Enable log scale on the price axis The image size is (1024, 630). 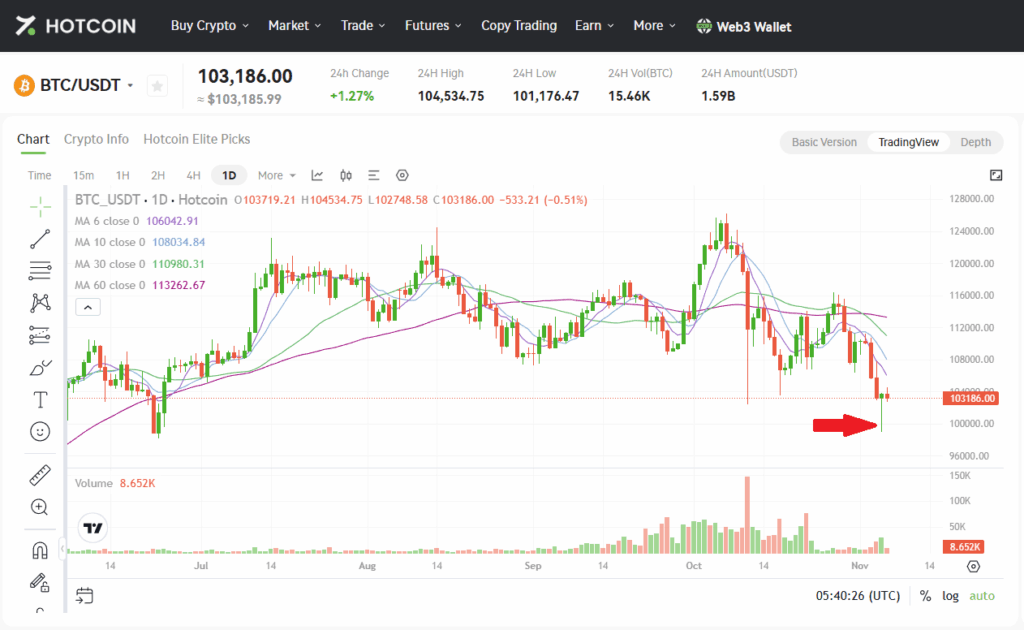coord(950,596)
